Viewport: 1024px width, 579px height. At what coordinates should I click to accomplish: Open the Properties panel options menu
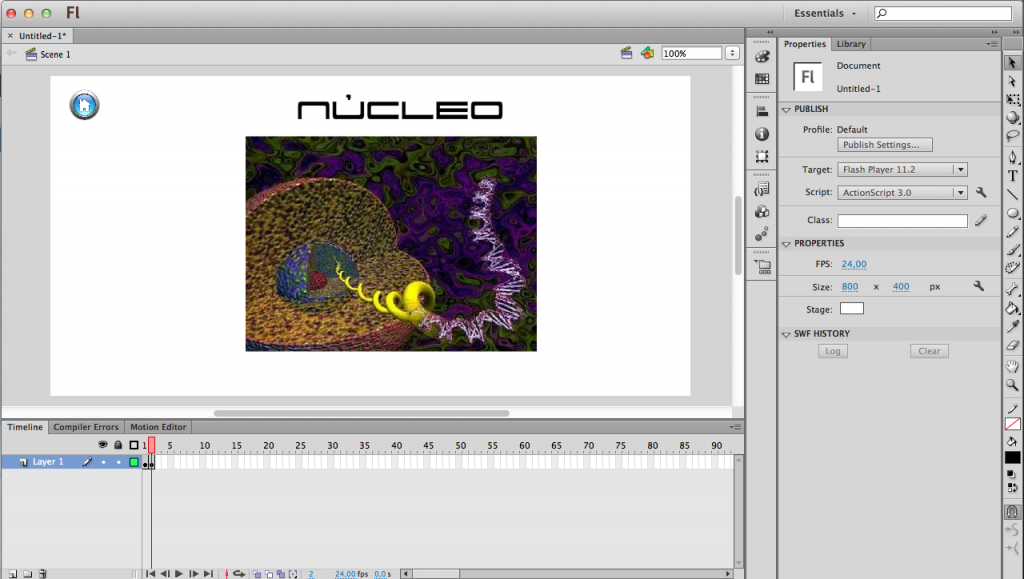point(992,44)
